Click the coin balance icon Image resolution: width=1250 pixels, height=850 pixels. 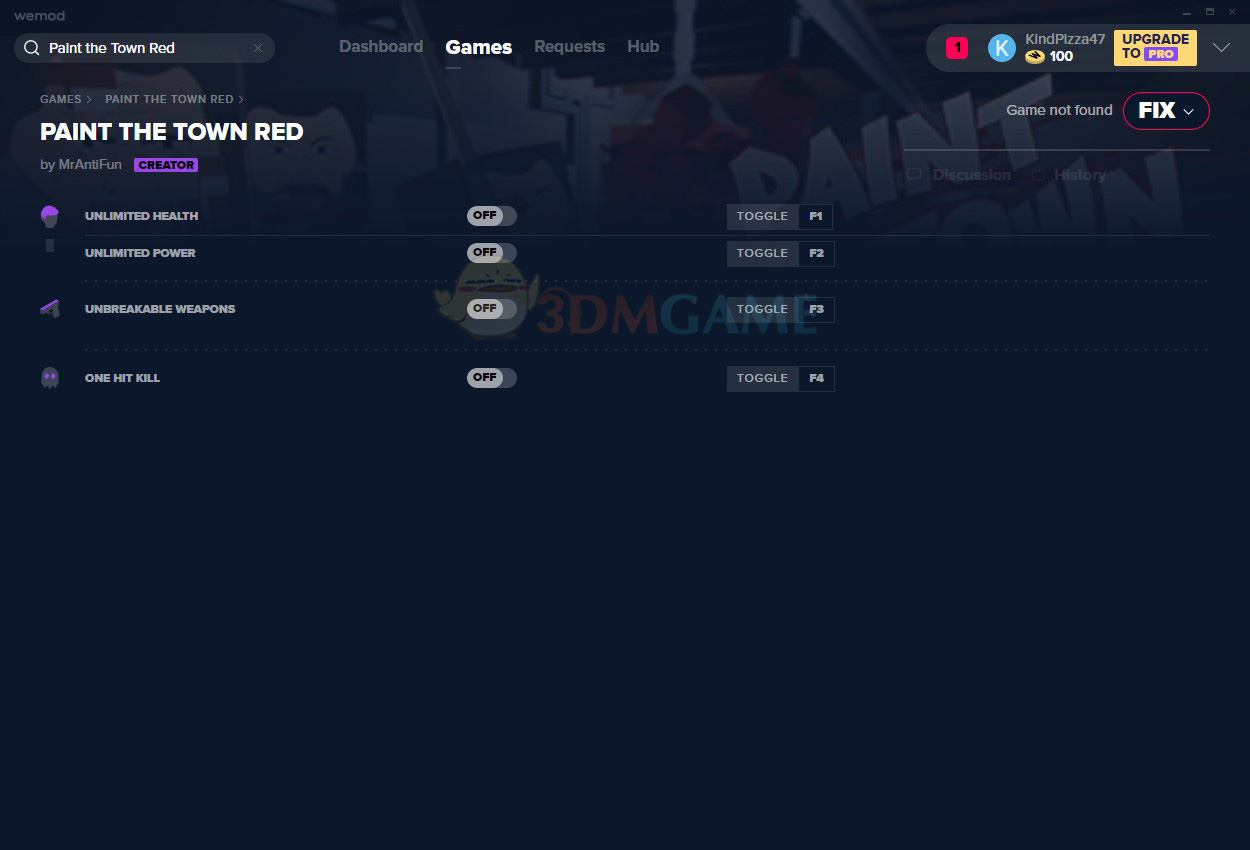point(1035,57)
